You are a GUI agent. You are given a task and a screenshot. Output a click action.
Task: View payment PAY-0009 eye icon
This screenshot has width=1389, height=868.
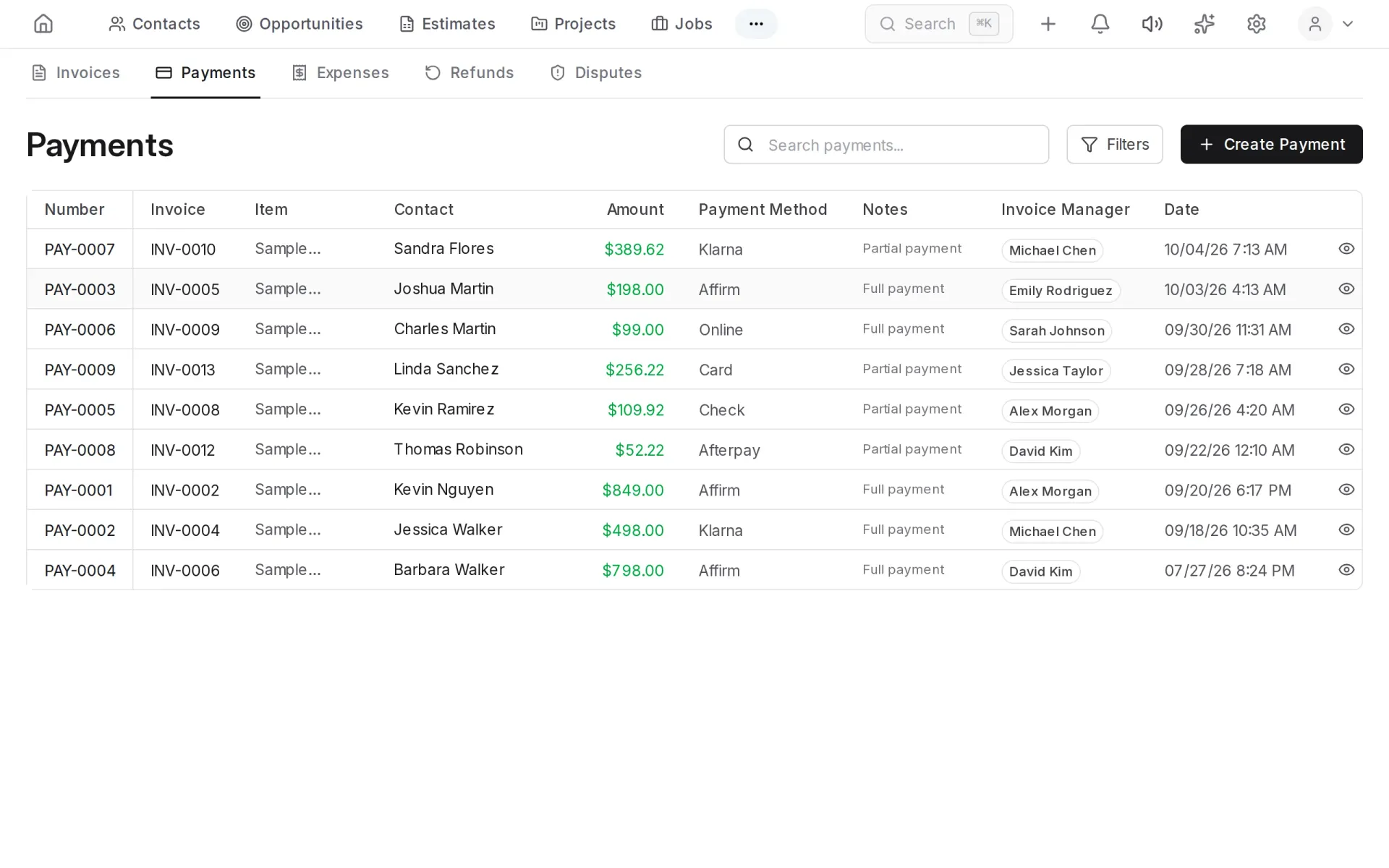(1346, 369)
